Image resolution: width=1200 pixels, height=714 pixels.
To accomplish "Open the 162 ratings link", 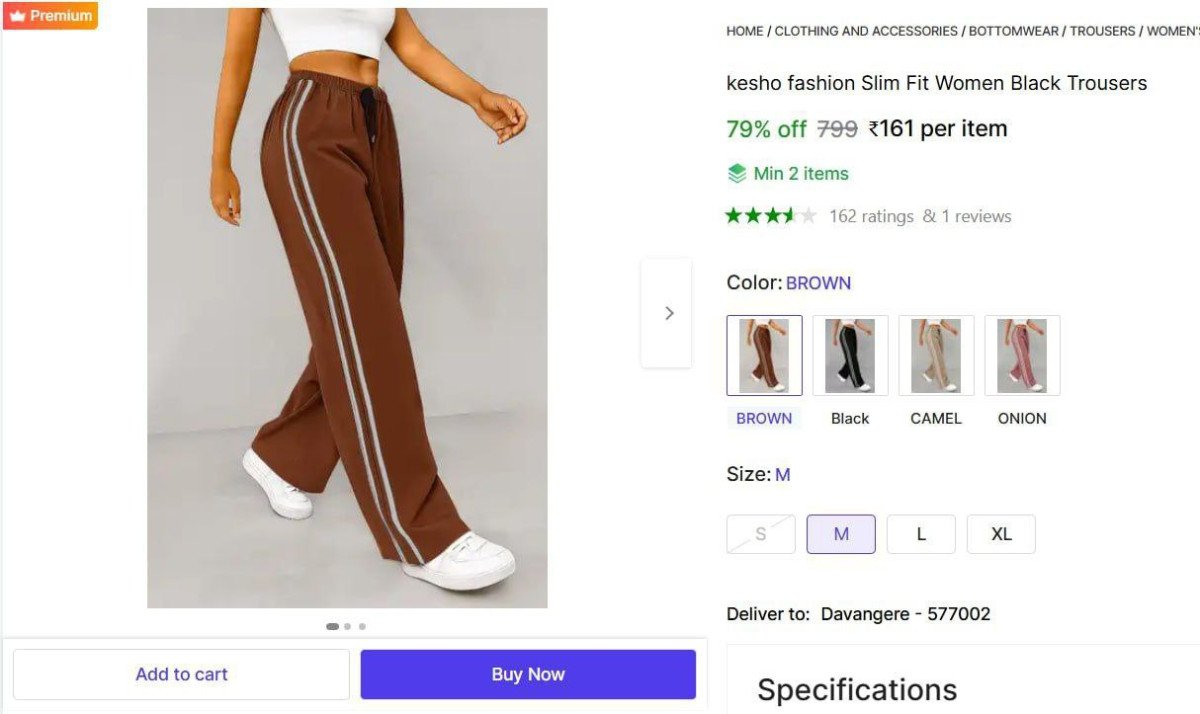I will click(x=871, y=216).
